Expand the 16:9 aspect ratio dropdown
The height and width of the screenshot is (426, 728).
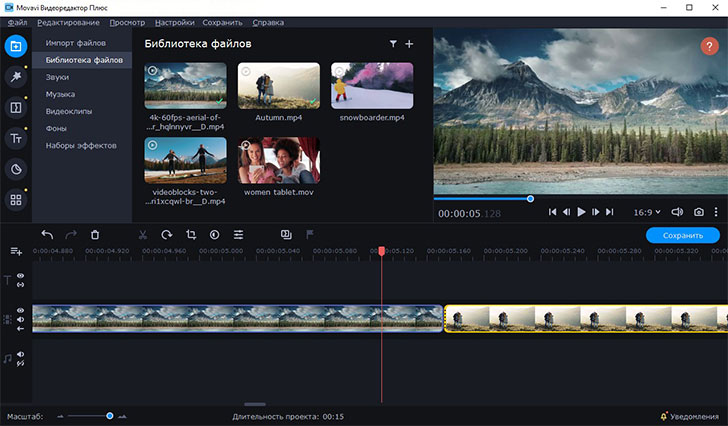[x=647, y=212]
